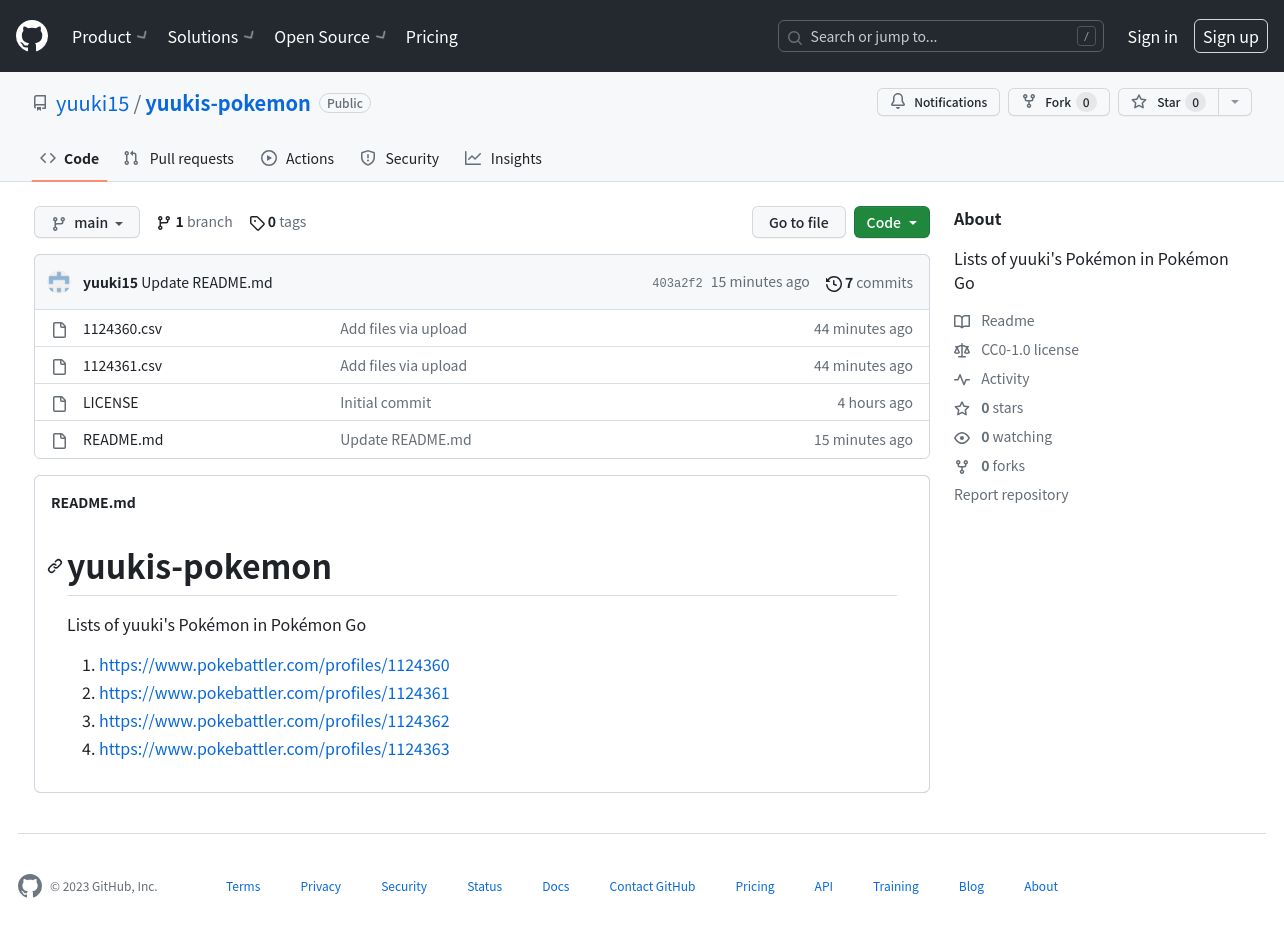Open the Status footer link
Screen dimensions: 1284x947
(x=485, y=886)
